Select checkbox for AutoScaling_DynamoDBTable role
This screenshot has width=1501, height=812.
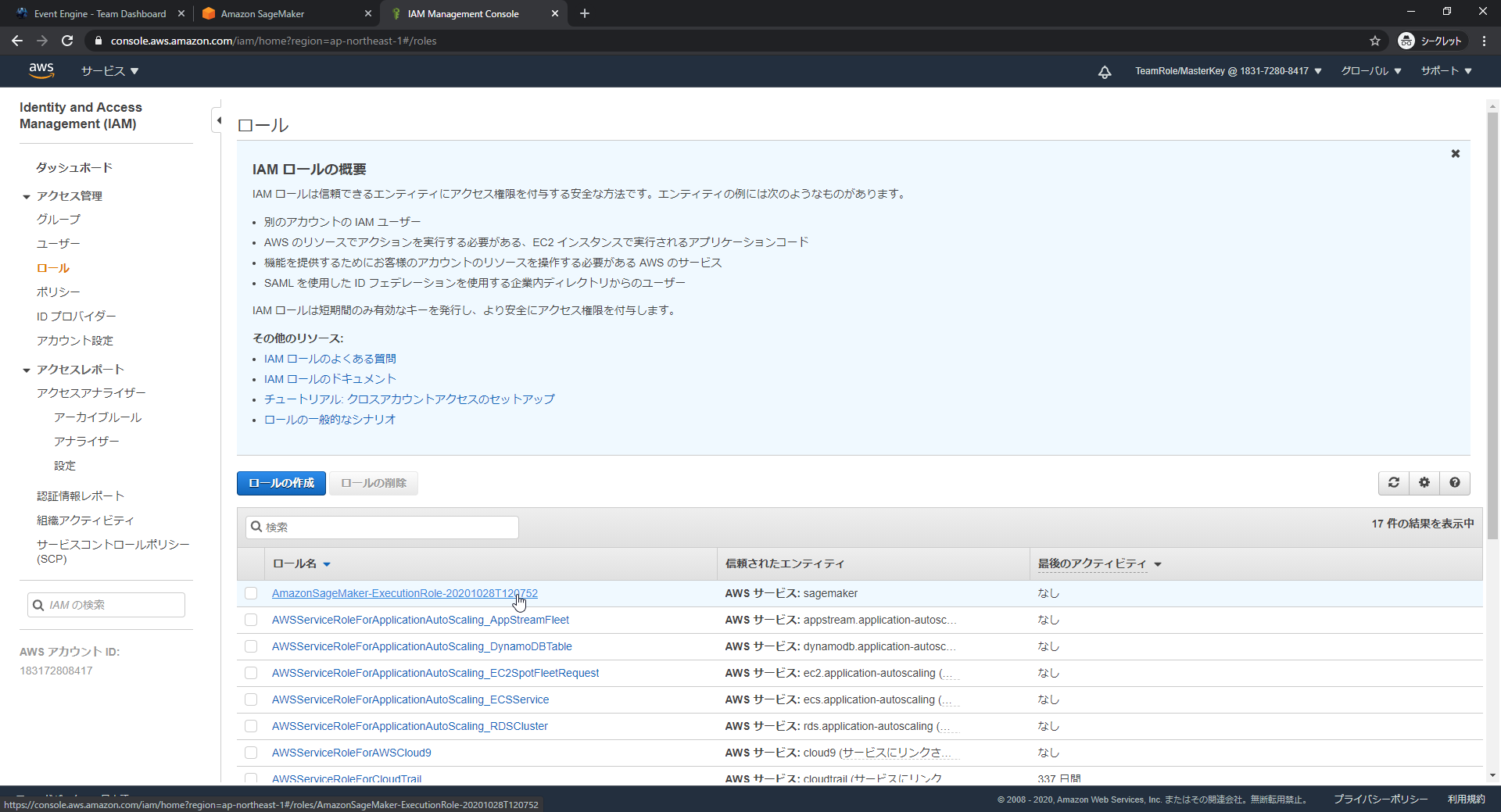(x=251, y=646)
